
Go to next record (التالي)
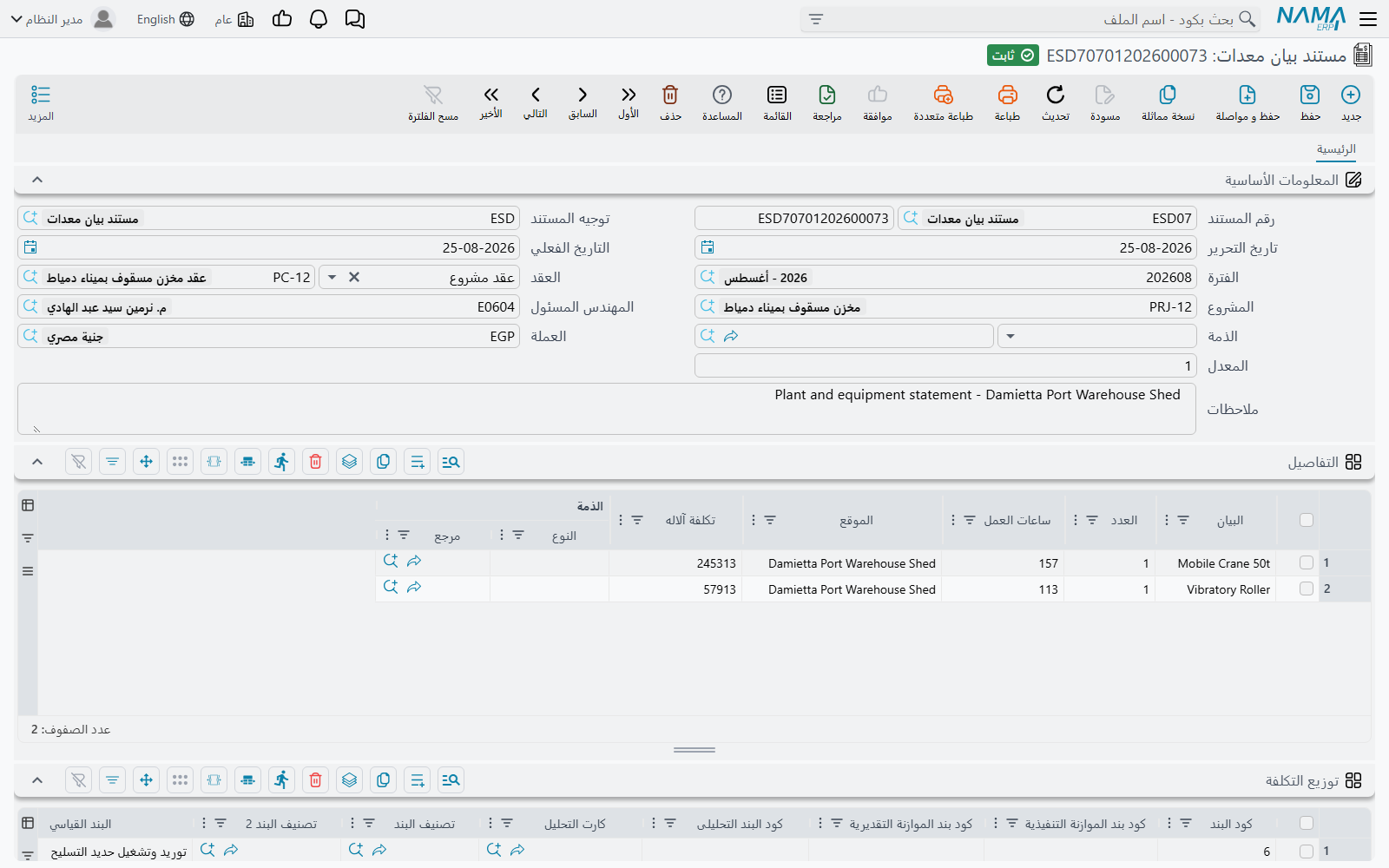click(536, 102)
